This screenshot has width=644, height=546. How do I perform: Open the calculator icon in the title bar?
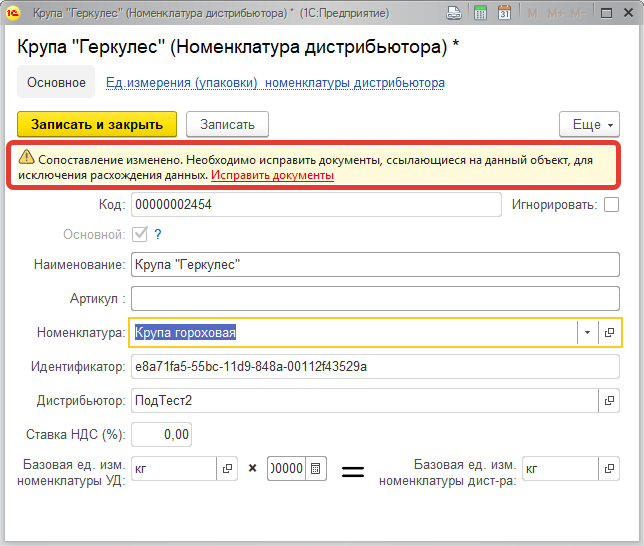[480, 13]
